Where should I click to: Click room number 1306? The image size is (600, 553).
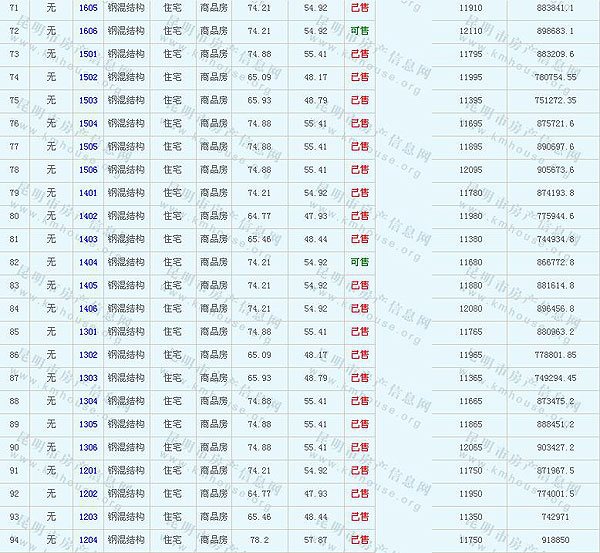88,448
